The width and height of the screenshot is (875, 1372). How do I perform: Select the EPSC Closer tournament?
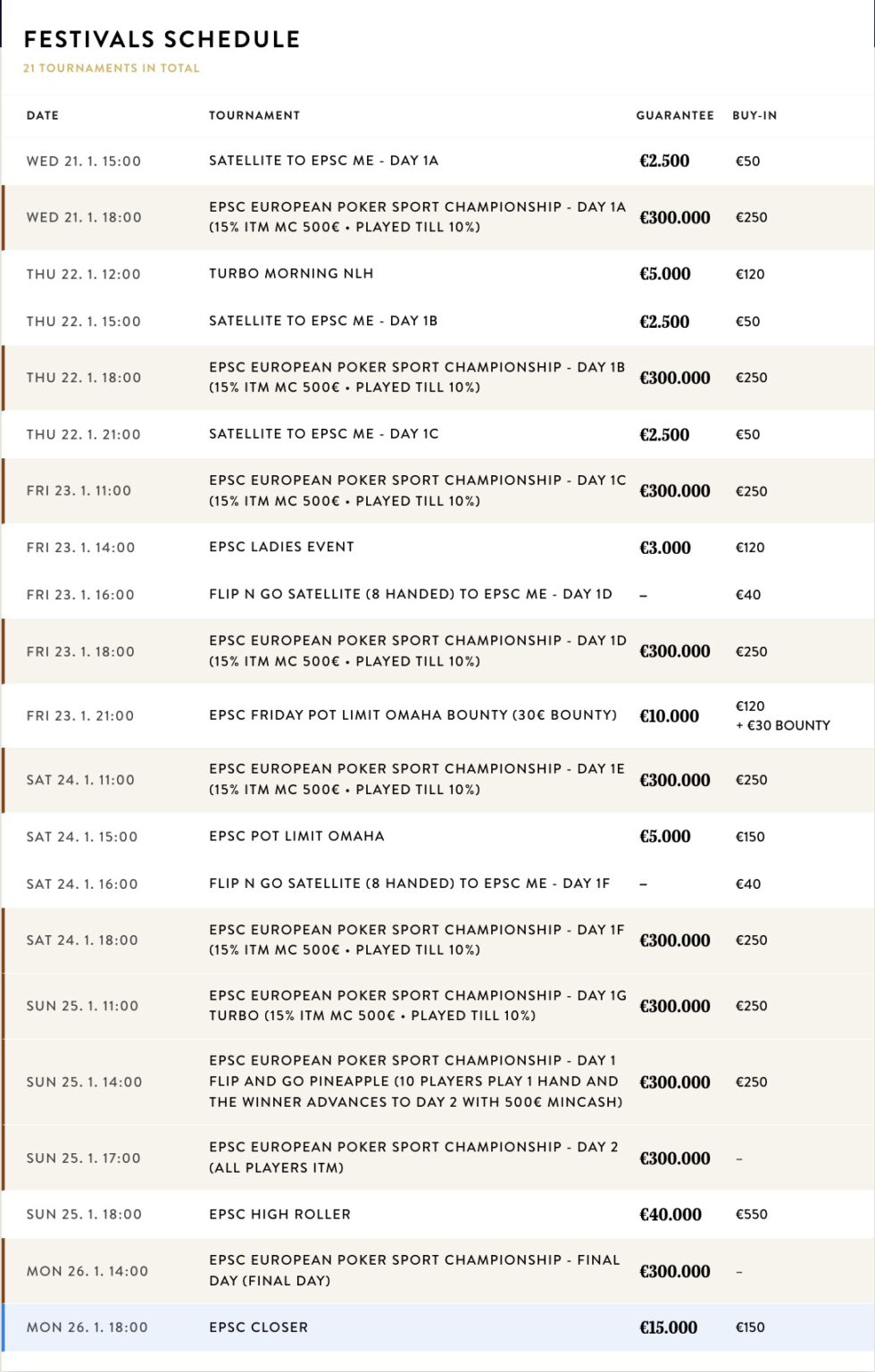coord(258,1327)
